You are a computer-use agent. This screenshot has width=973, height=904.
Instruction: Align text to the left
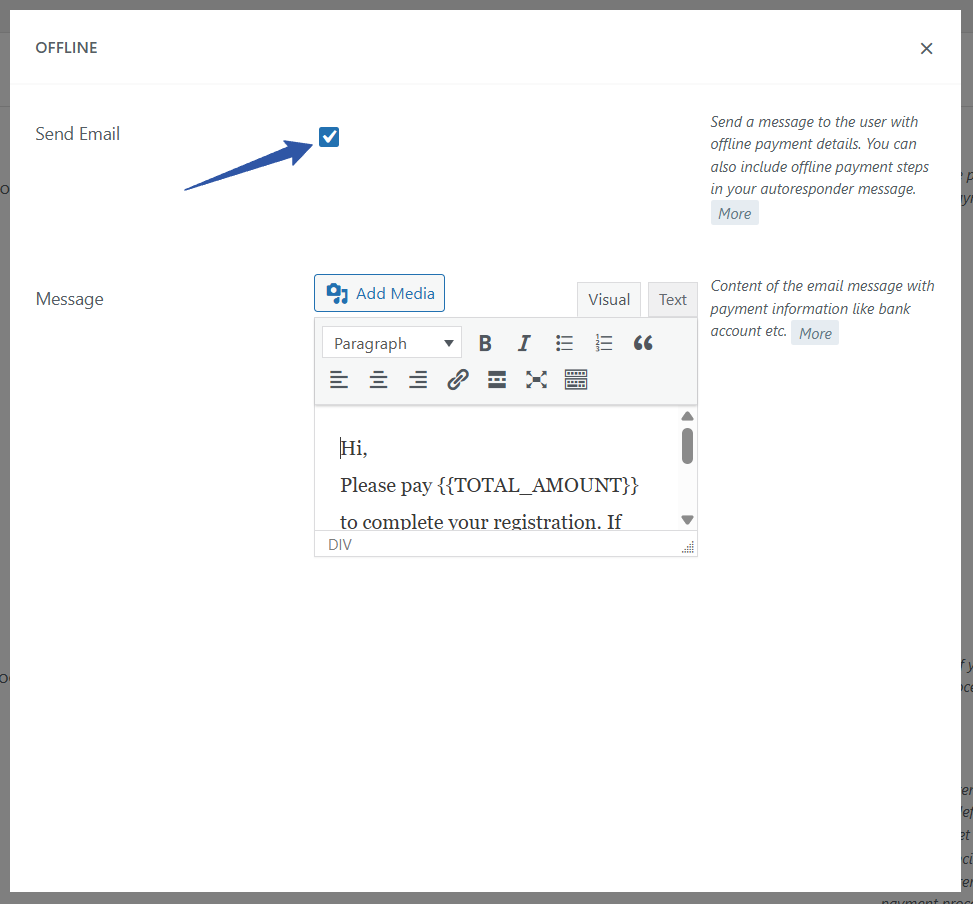tap(340, 380)
